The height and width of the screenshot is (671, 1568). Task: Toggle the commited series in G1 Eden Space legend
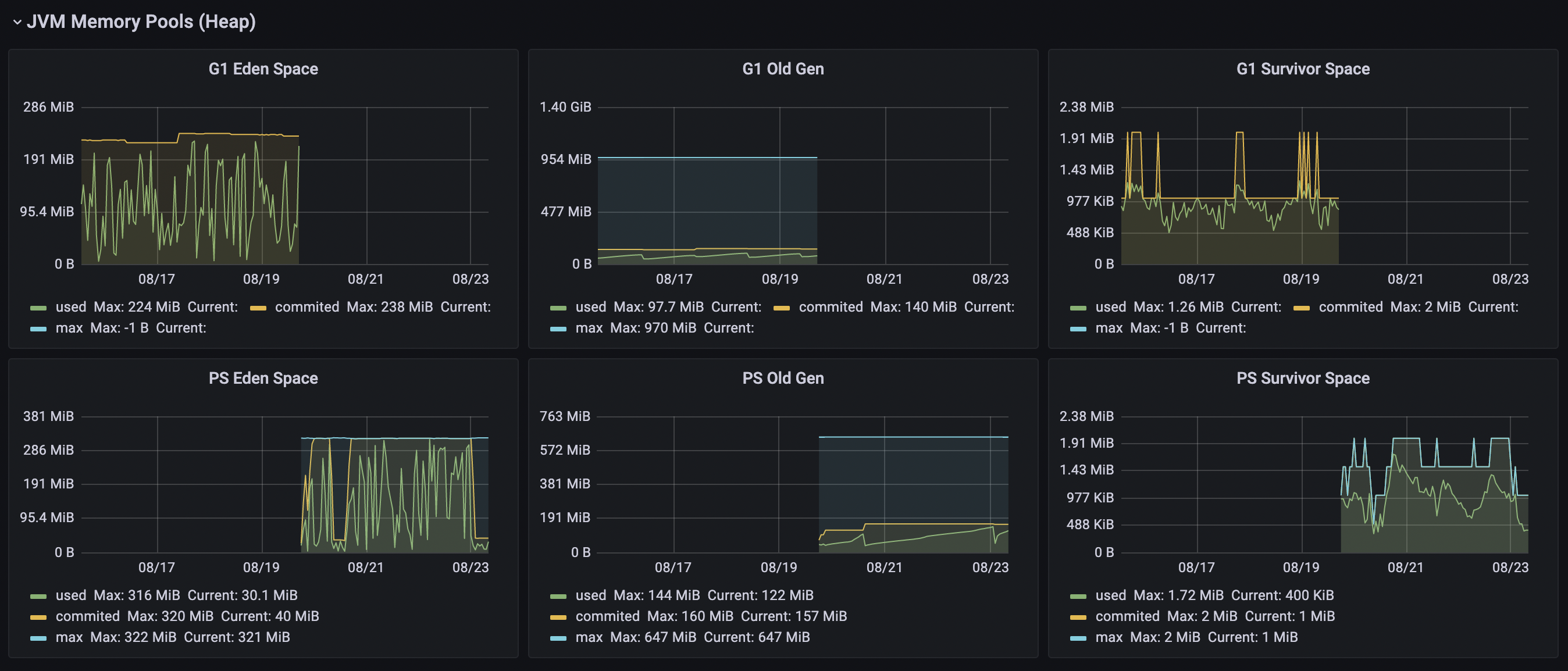(x=307, y=306)
